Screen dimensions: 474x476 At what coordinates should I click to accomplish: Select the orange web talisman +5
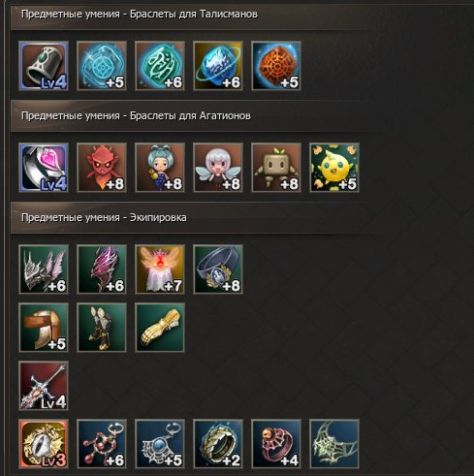(x=276, y=66)
